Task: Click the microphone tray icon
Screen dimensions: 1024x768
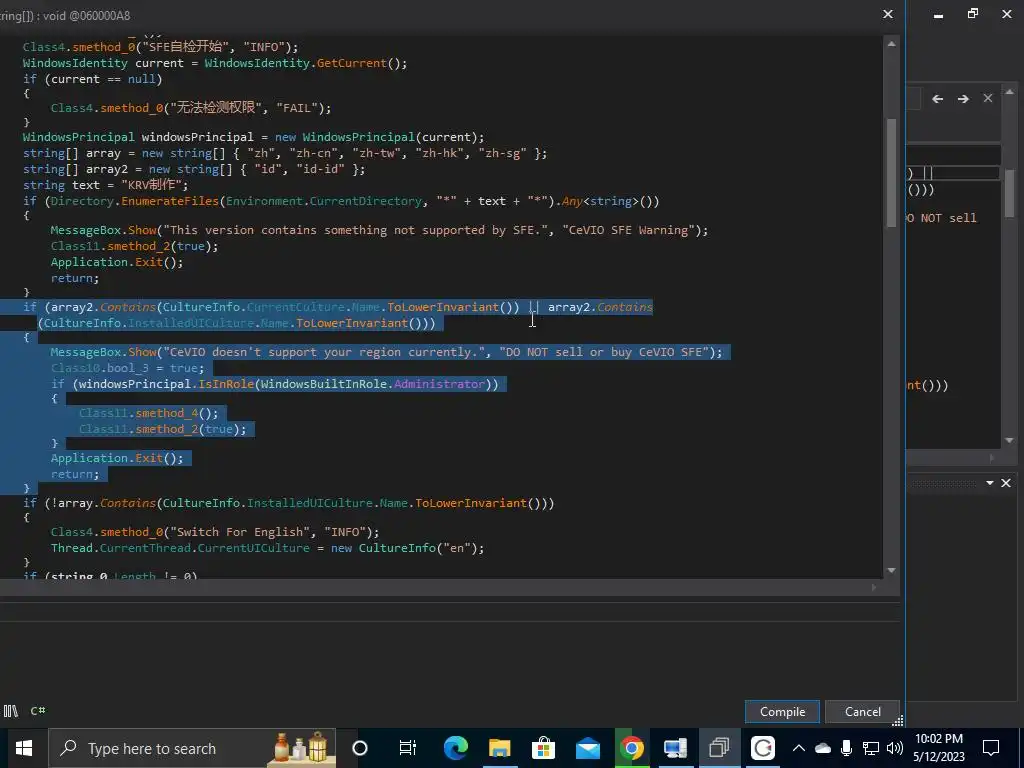Action: point(846,748)
